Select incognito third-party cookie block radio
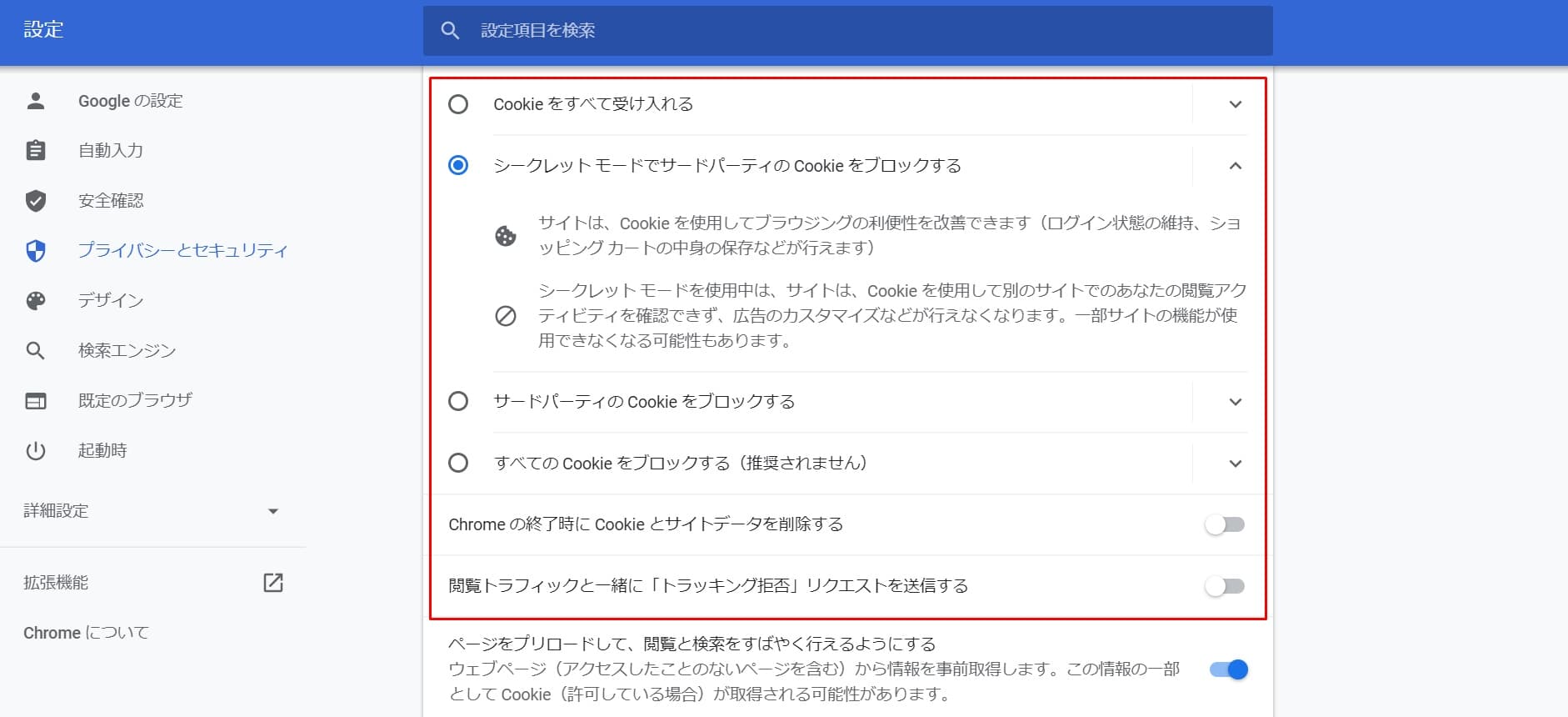The height and width of the screenshot is (717, 1568). (458, 165)
